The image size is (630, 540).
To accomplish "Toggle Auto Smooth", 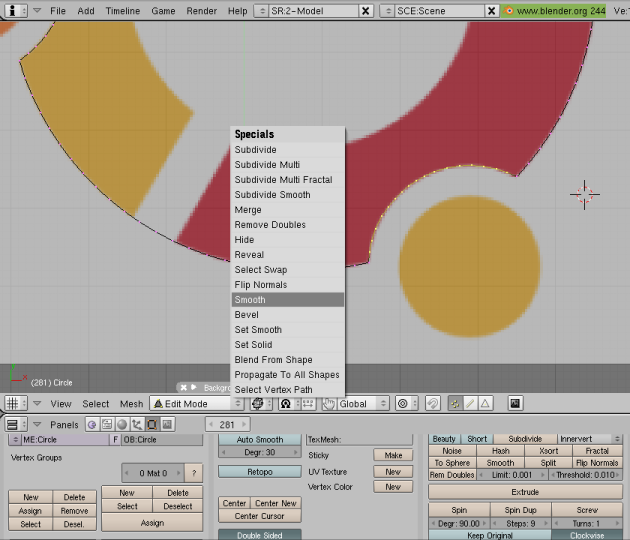I will 260,440.
